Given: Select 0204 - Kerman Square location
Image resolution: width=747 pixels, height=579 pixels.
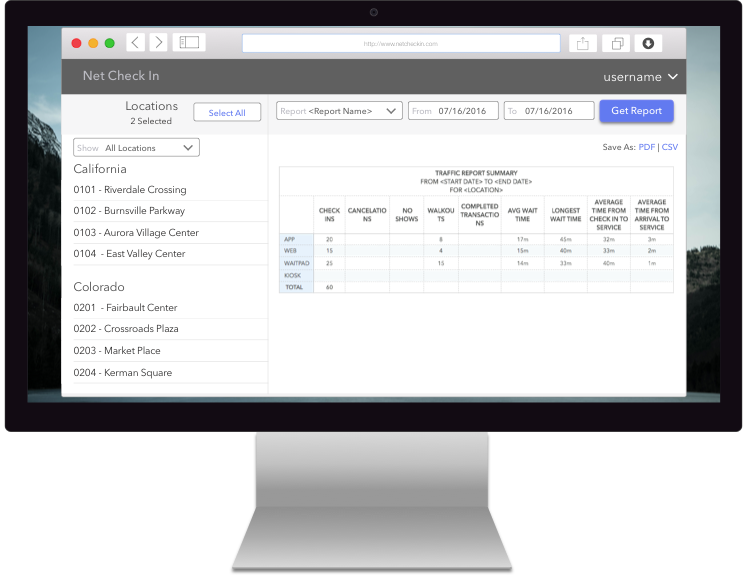Looking at the screenshot, I should point(123,373).
